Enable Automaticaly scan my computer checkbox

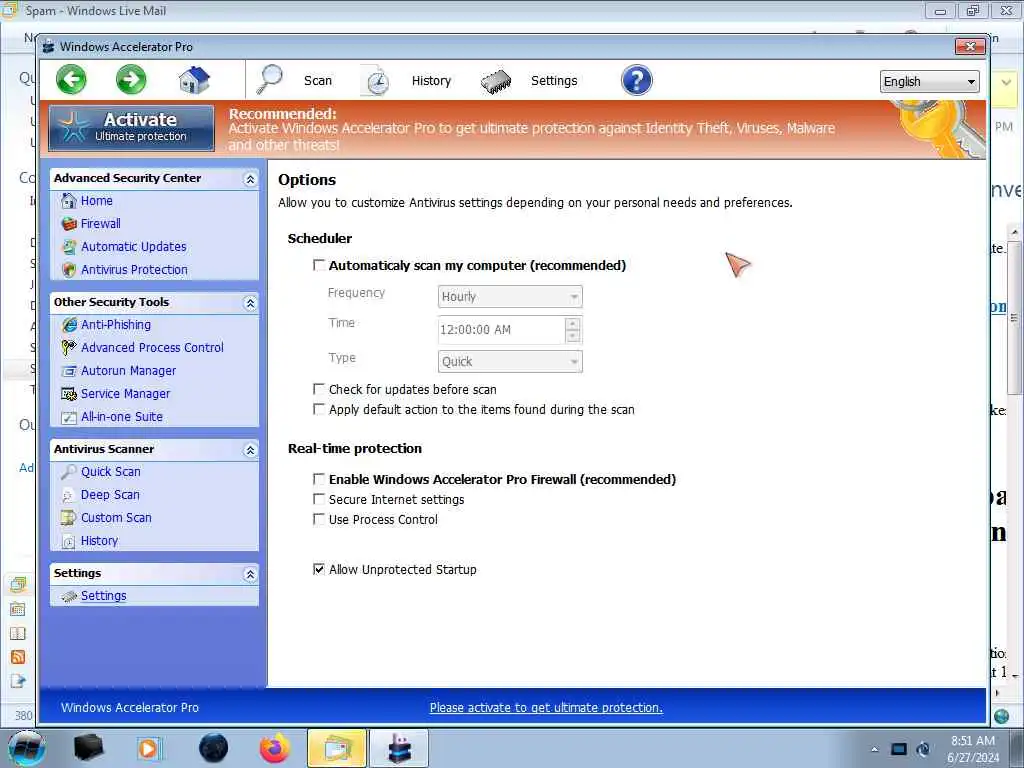pyautogui.click(x=319, y=265)
